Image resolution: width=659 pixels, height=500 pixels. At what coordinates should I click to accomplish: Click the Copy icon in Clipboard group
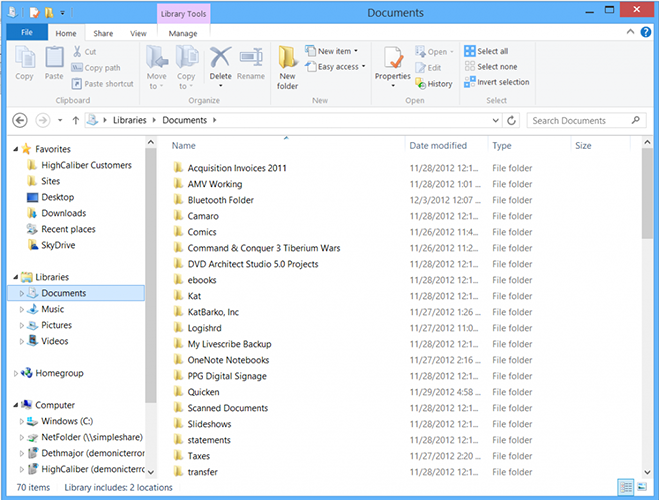click(24, 62)
